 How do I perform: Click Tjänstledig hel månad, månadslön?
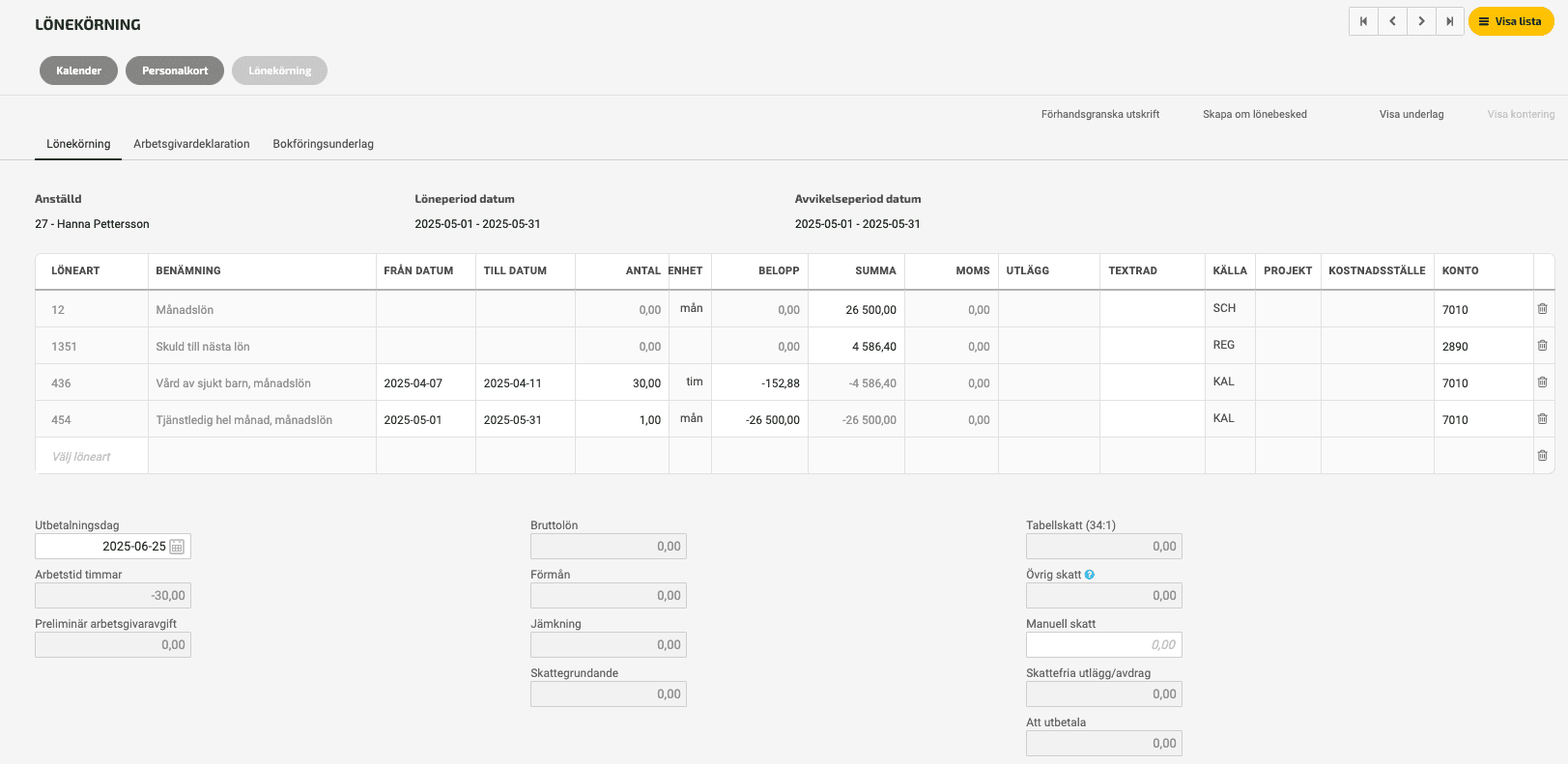pyautogui.click(x=243, y=420)
